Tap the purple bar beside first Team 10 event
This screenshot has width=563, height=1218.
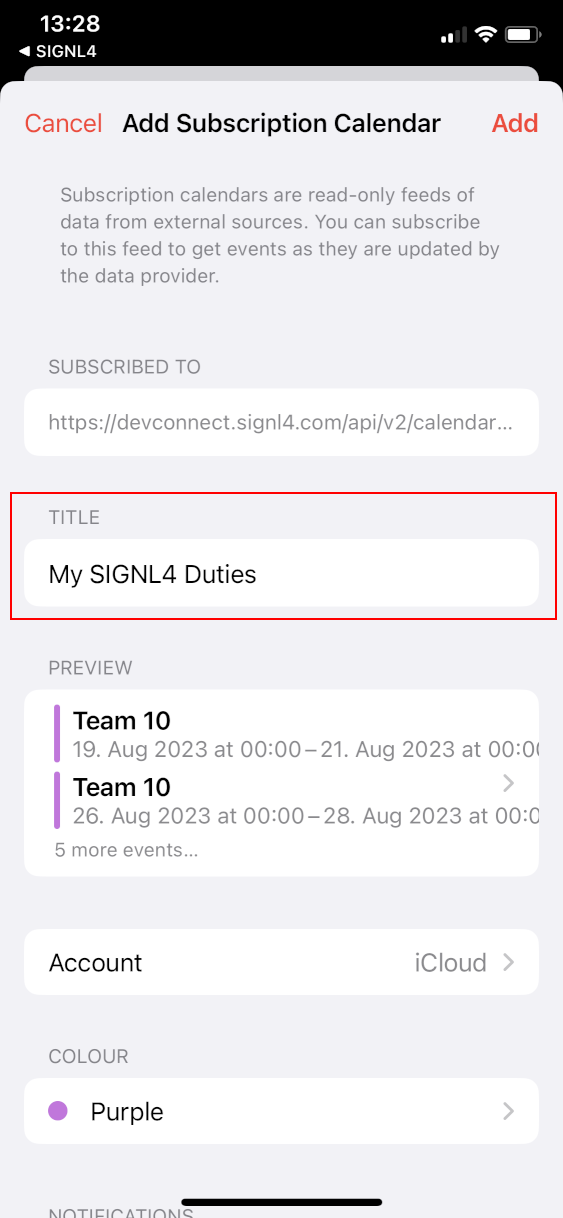[x=57, y=733]
